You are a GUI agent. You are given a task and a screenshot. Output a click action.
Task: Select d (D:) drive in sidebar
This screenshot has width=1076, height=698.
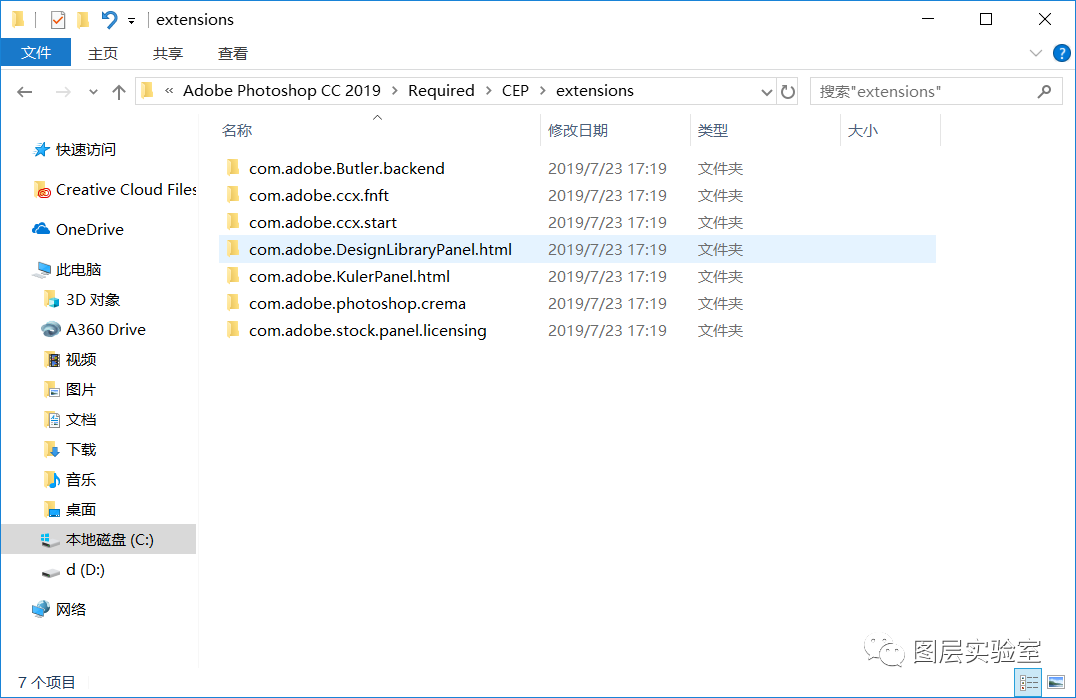tap(85, 570)
